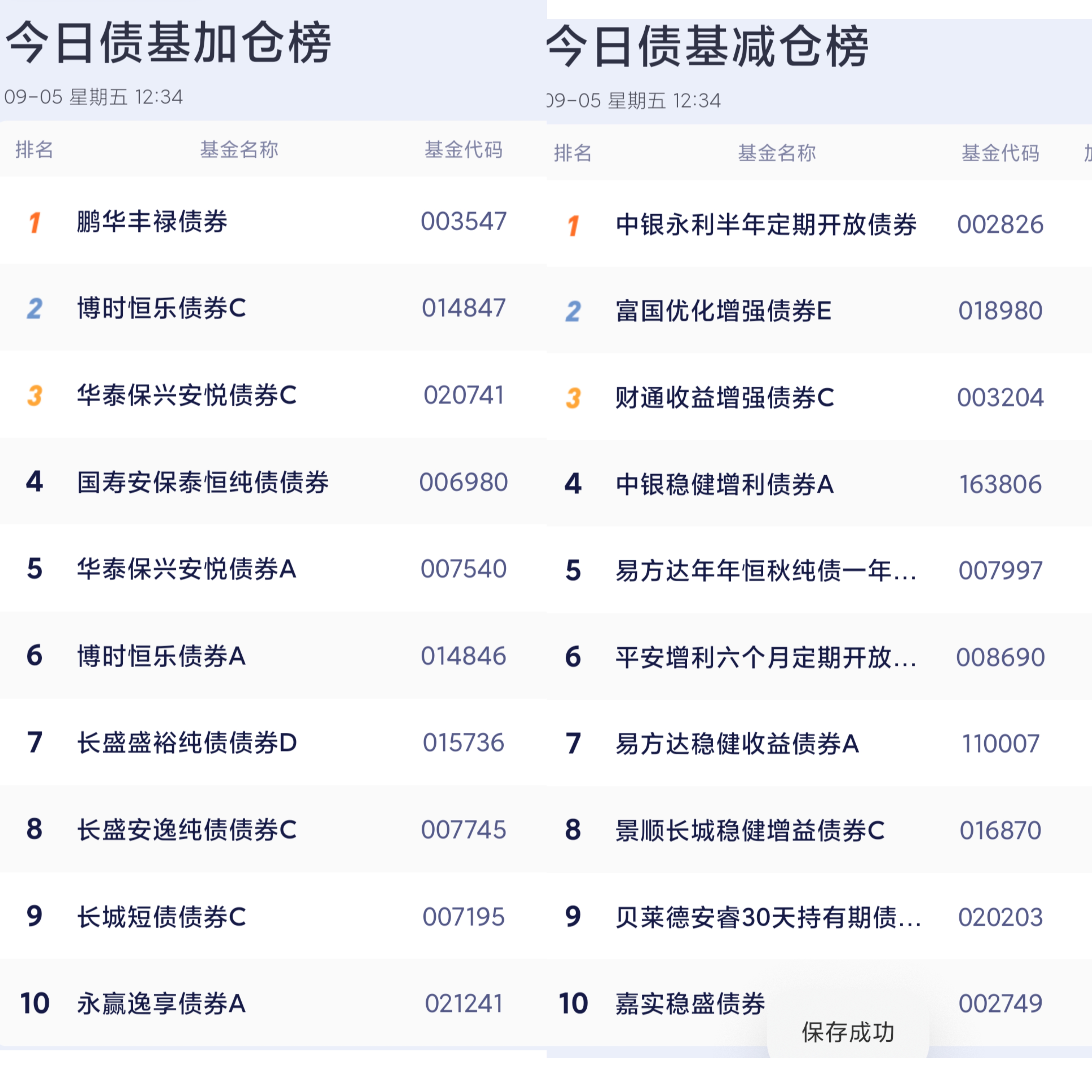Click 基金名称 header in 减仓榜
The width and height of the screenshot is (1092, 1092).
point(777,153)
